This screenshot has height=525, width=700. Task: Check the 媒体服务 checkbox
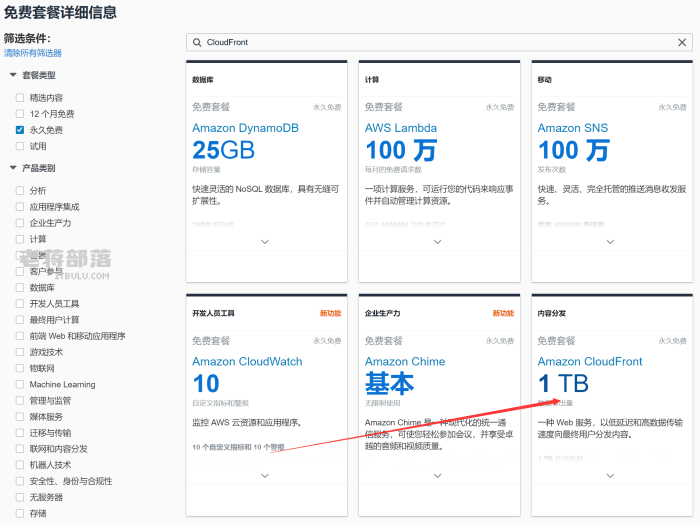(20, 417)
